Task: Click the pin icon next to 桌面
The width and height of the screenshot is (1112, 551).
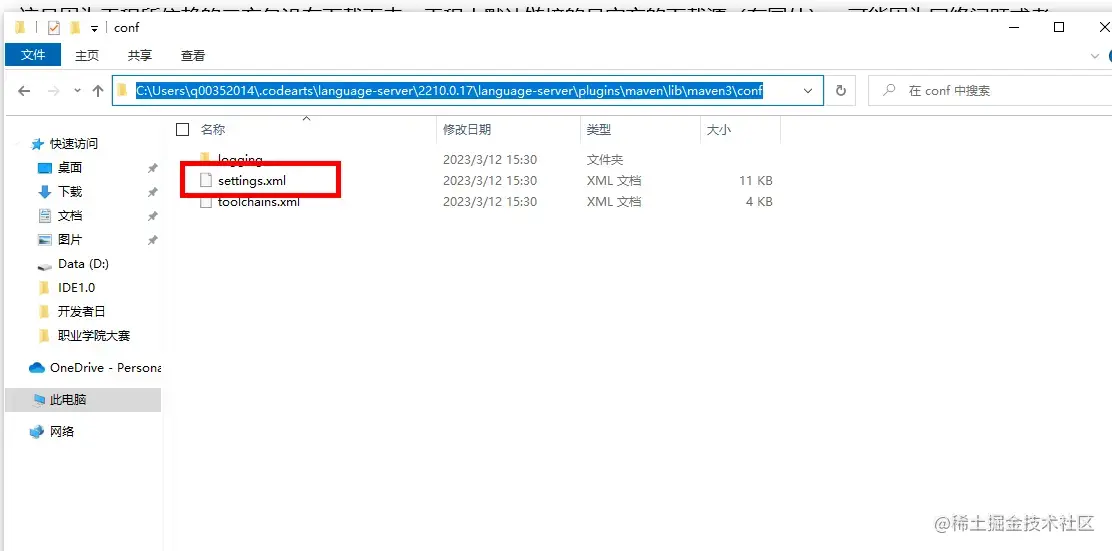Action: click(152, 168)
